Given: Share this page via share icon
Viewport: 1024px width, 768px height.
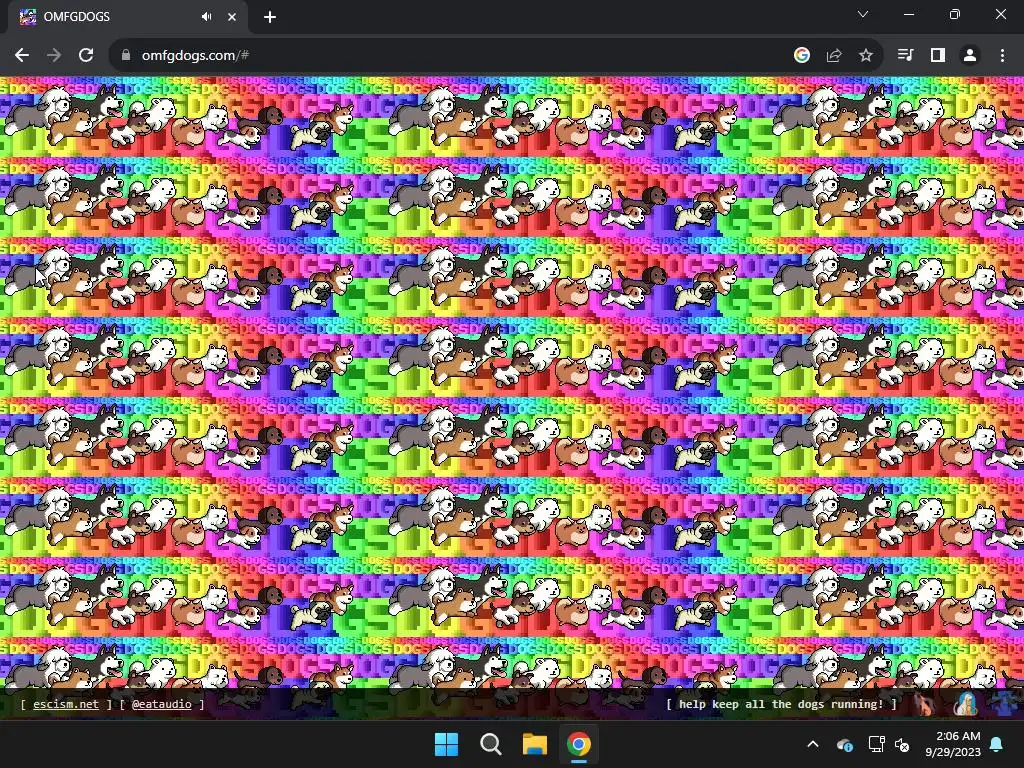Looking at the screenshot, I should tap(834, 56).
